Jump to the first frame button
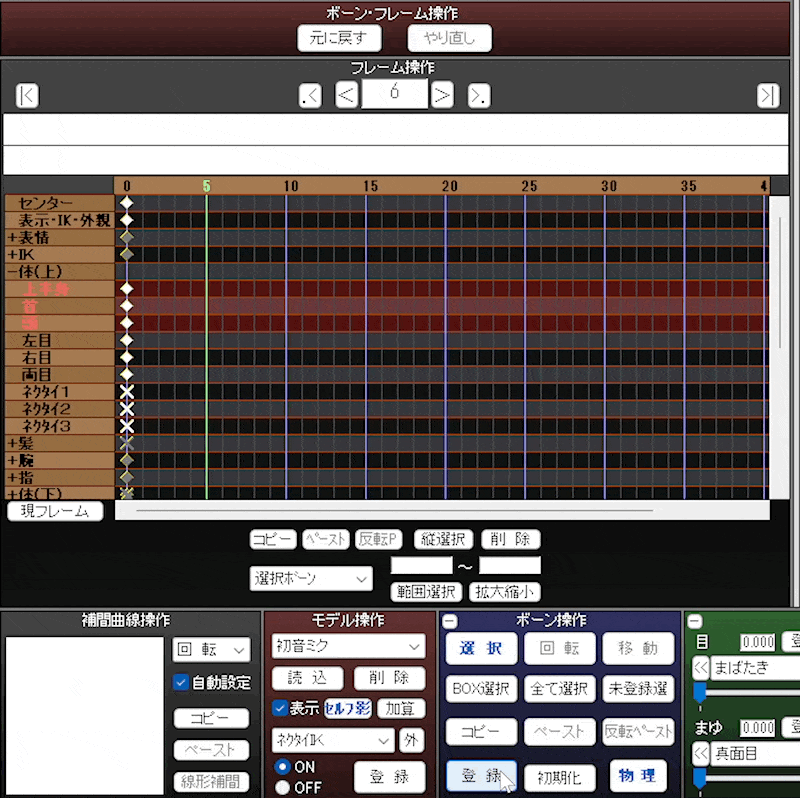The width and height of the screenshot is (800, 798). coord(27,95)
